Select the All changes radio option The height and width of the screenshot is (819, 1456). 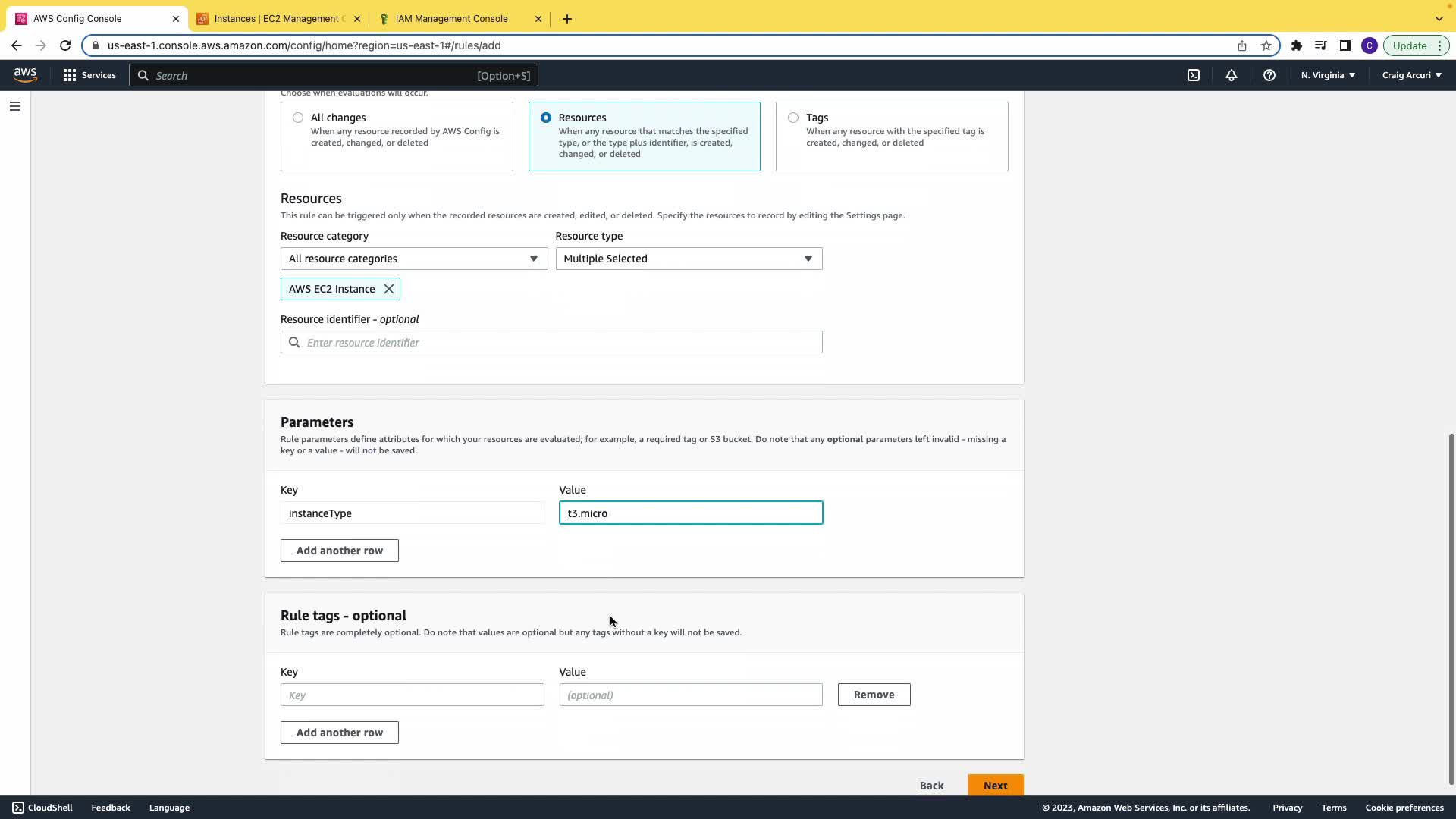click(298, 118)
